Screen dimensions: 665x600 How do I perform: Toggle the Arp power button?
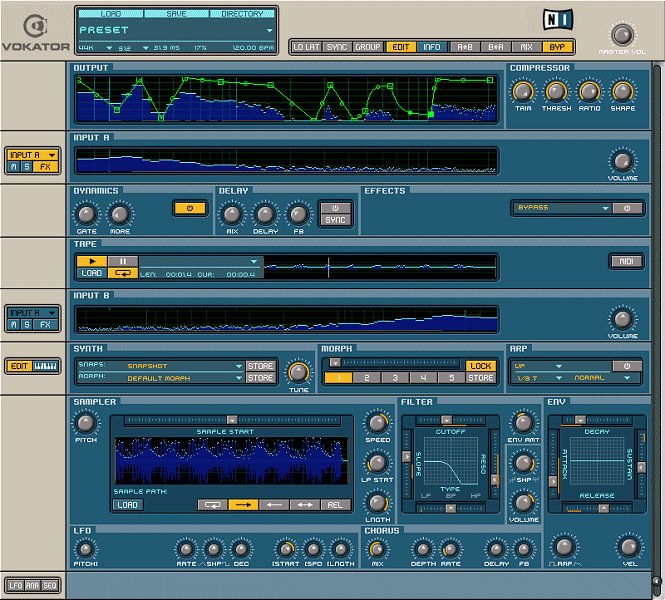click(627, 366)
